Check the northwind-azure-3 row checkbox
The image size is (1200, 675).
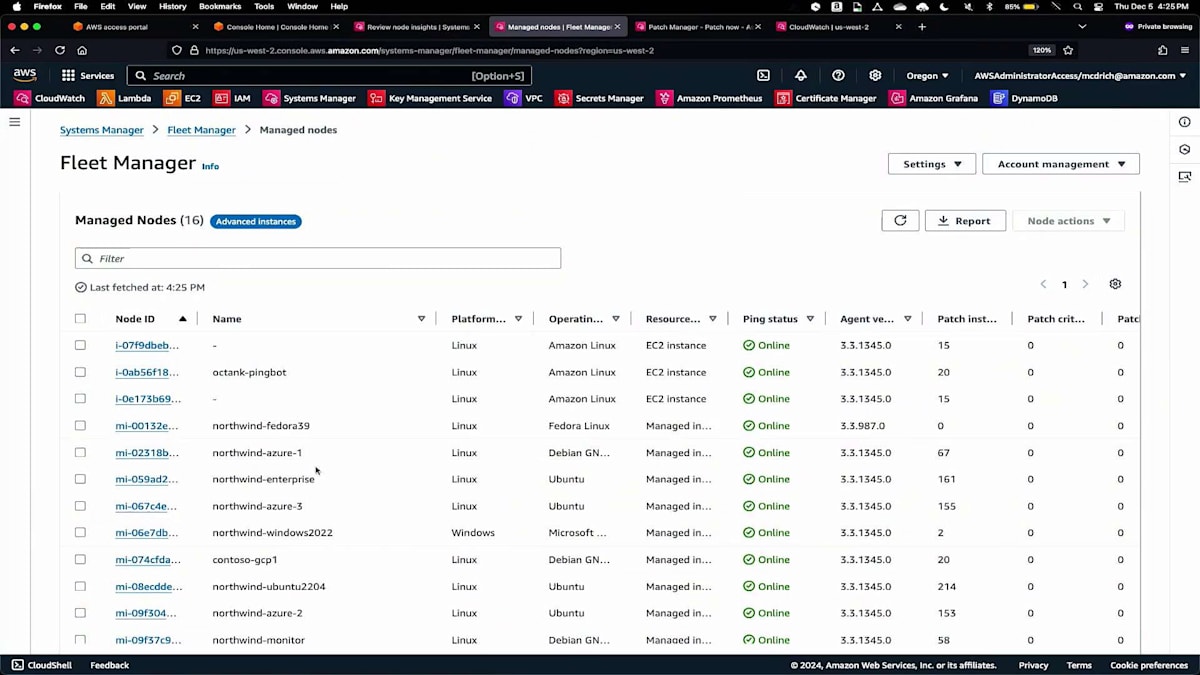(x=80, y=506)
